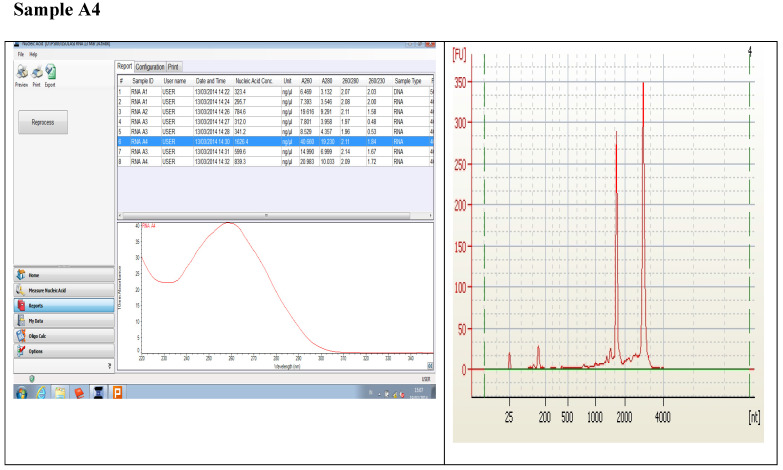Open the Home navigation pane item
The image size is (783, 470).
click(x=64, y=275)
